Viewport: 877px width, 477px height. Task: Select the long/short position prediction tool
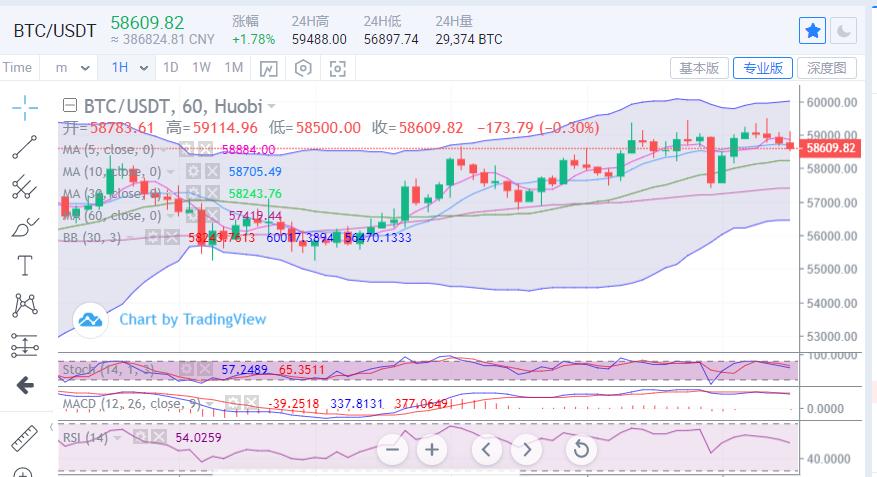(25, 345)
